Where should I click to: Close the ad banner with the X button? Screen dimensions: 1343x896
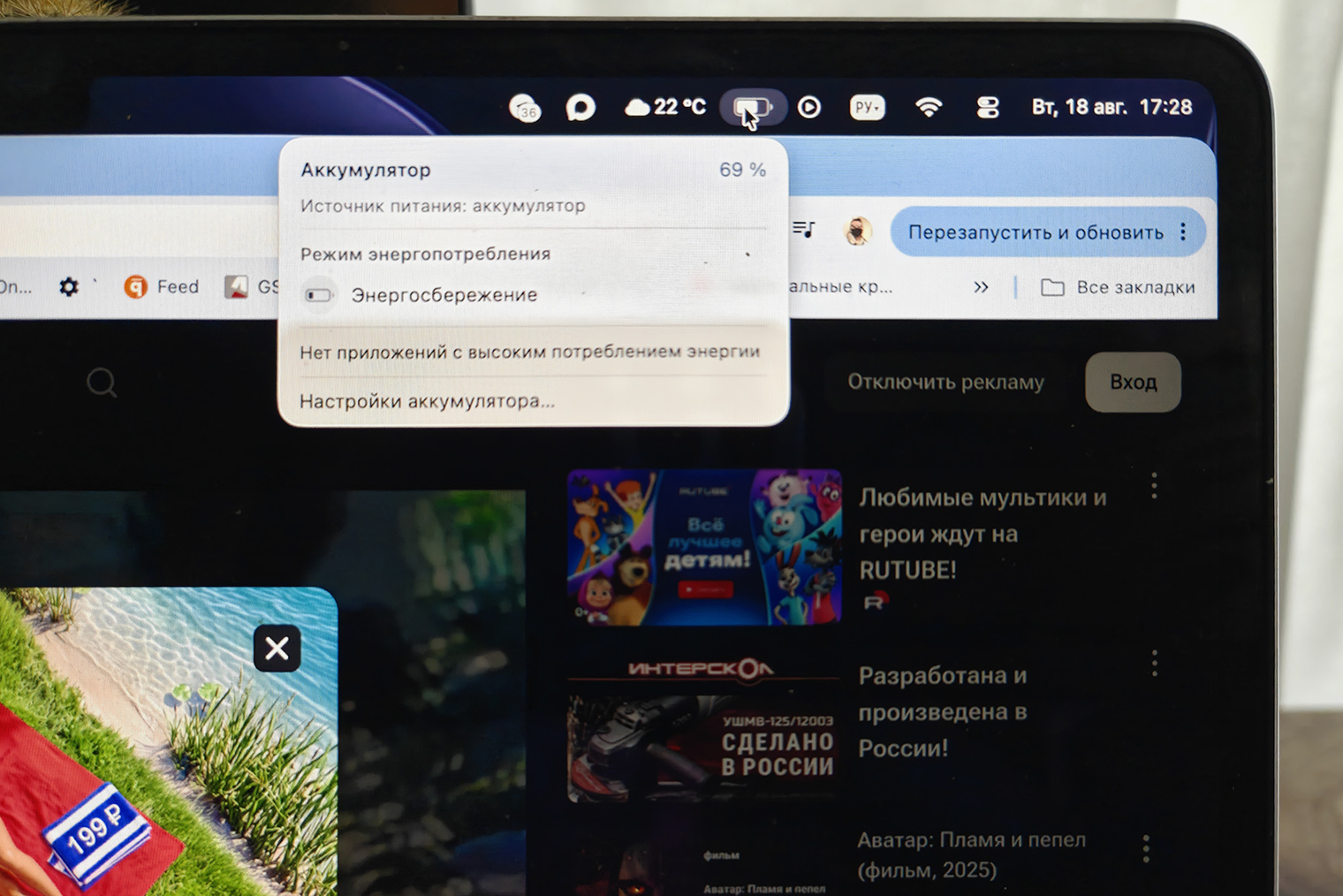pos(277,649)
